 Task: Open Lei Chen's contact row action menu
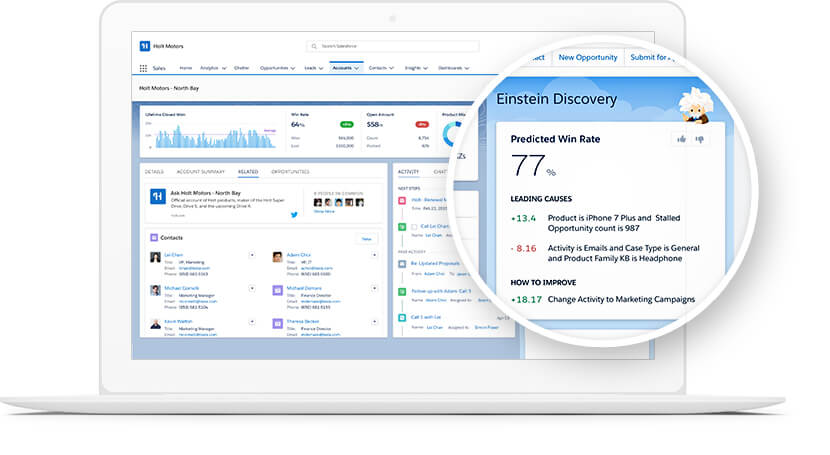pos(252,255)
